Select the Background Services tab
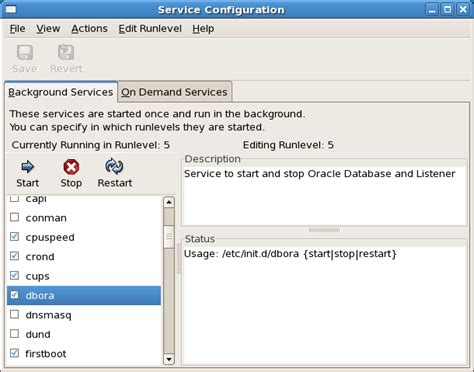This screenshot has width=474, height=372. tap(61, 92)
